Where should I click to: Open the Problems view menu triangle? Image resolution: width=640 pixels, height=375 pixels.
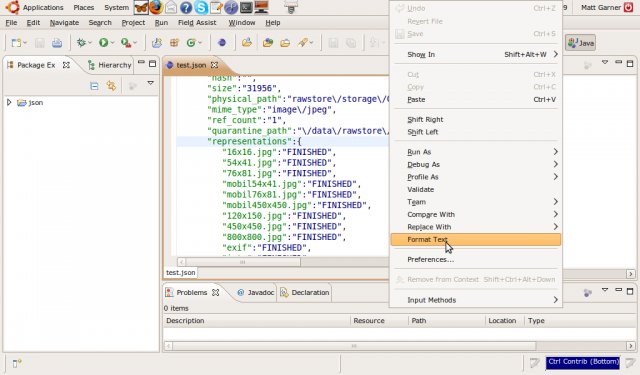click(605, 290)
